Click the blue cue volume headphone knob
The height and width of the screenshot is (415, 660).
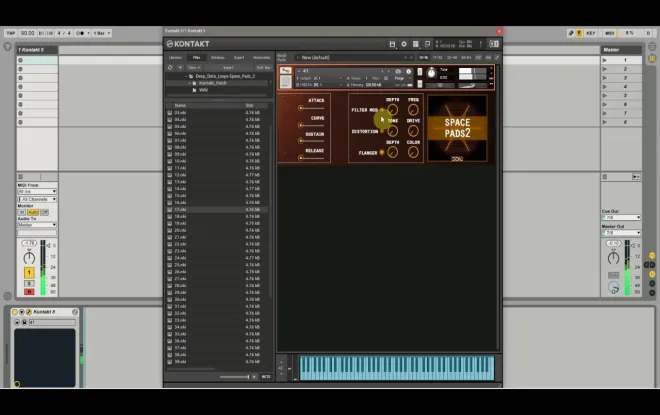coord(613,288)
